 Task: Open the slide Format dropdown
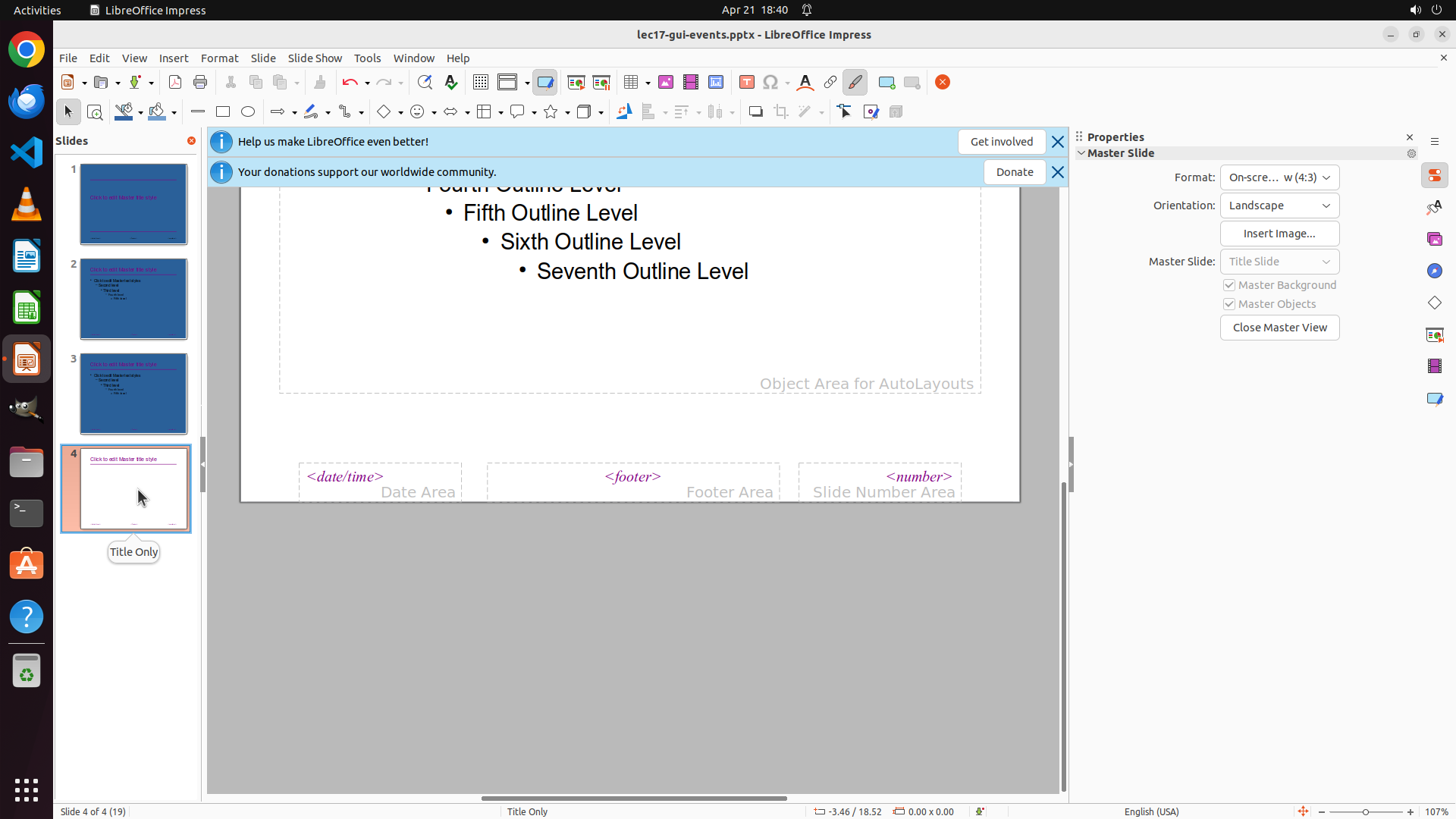pos(1279,177)
